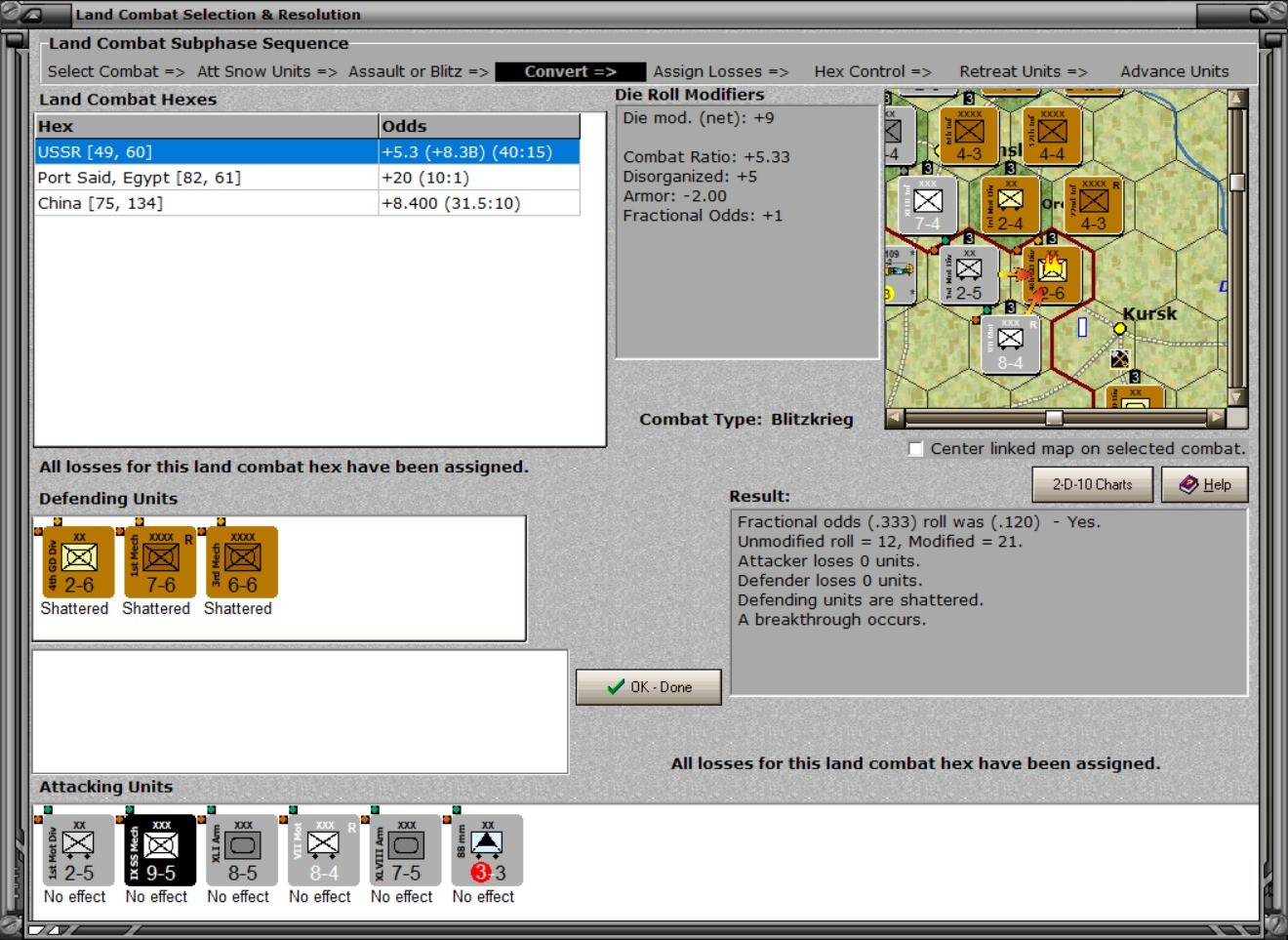Click the Soviet 4-3 counter marked R
Screen dimensions: 1288x940
[x=1094, y=206]
